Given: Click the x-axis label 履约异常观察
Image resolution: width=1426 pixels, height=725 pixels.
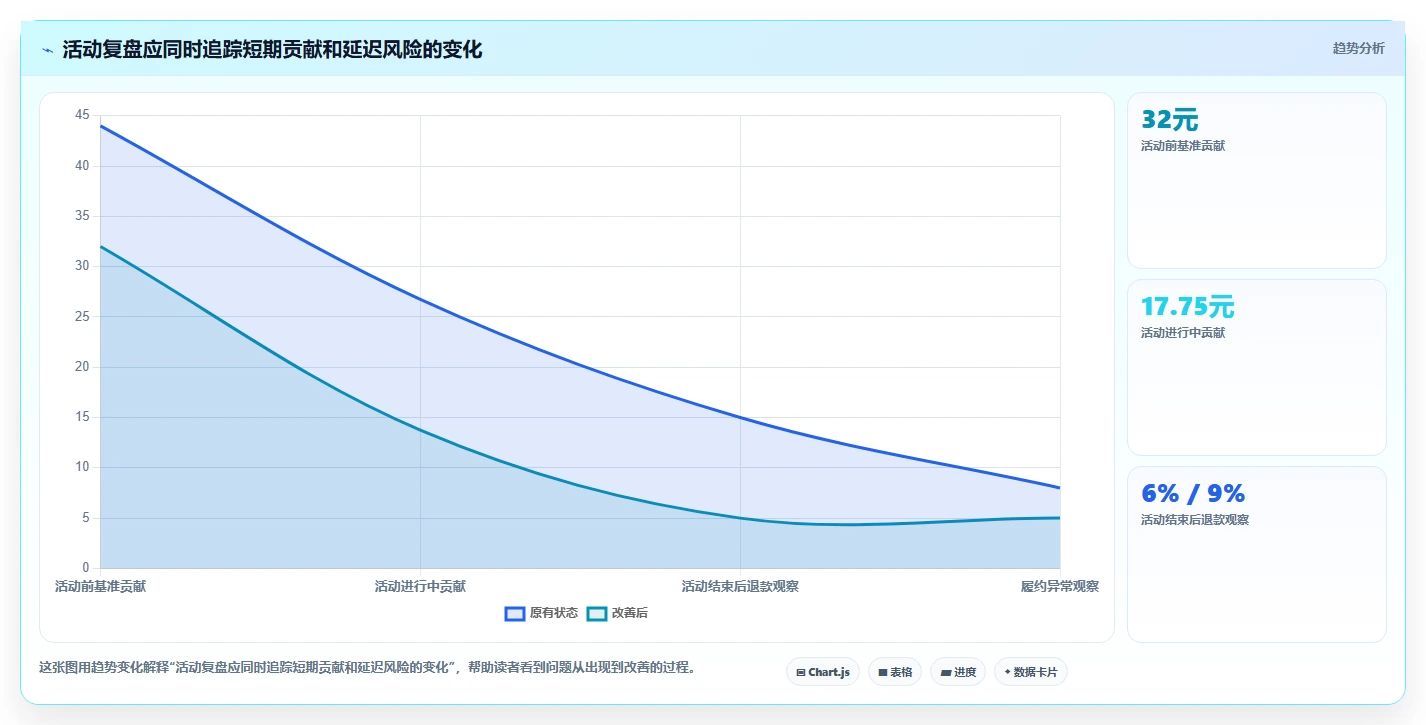Looking at the screenshot, I should [x=1060, y=586].
